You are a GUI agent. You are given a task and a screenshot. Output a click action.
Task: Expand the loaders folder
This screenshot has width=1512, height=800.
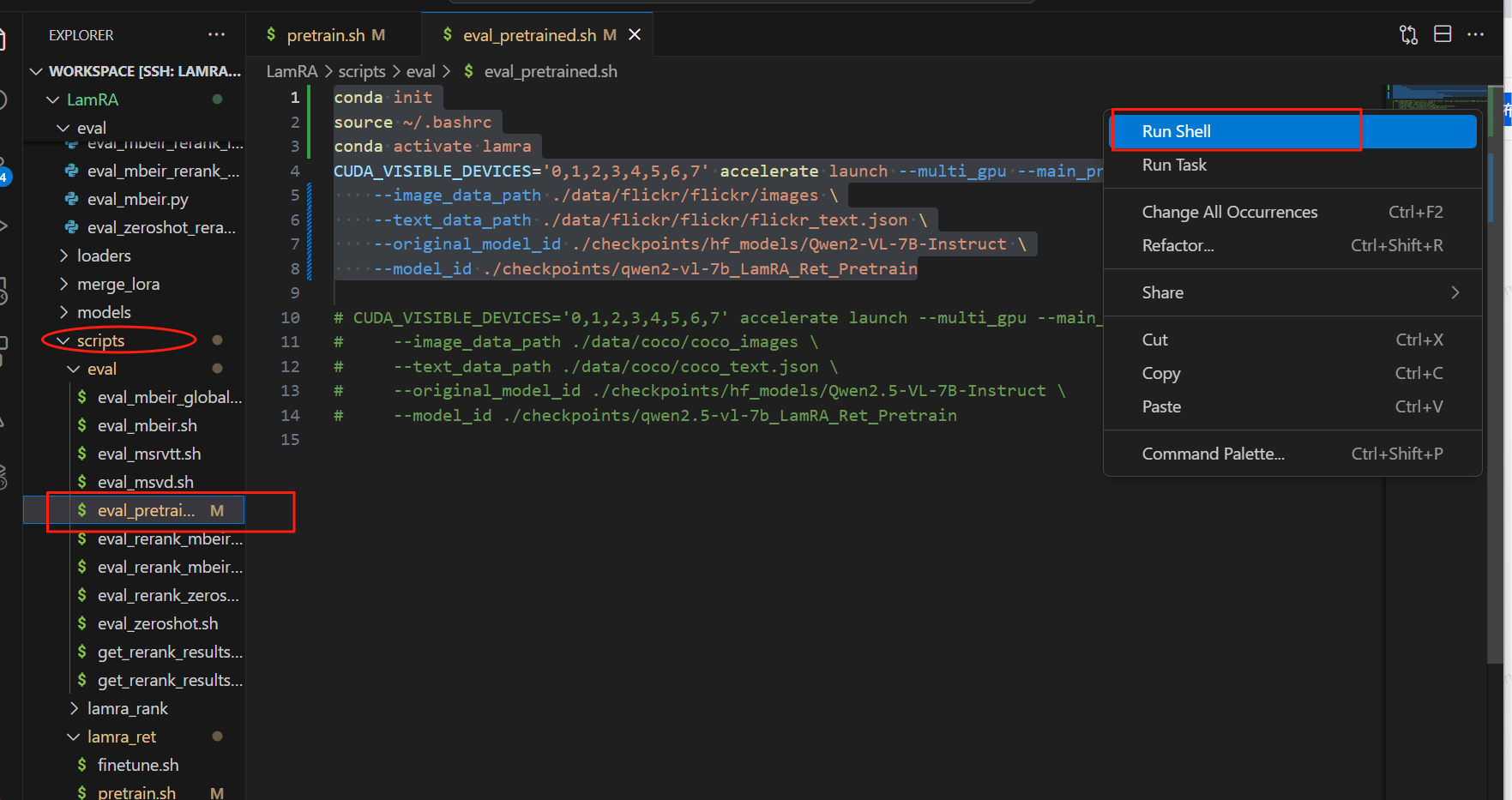pyautogui.click(x=104, y=256)
